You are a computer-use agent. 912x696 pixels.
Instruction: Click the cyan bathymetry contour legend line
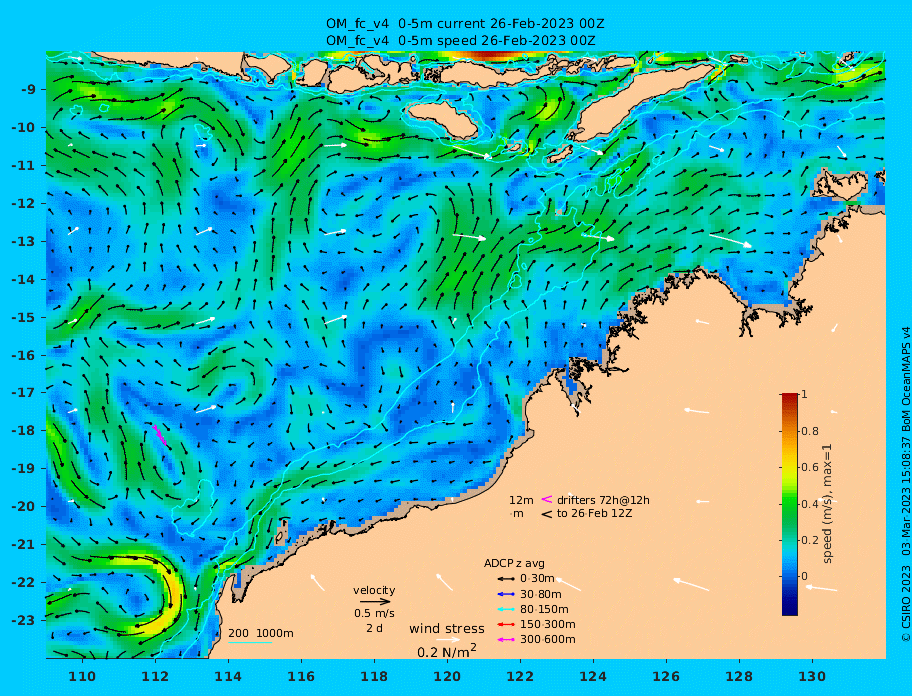pyautogui.click(x=250, y=643)
